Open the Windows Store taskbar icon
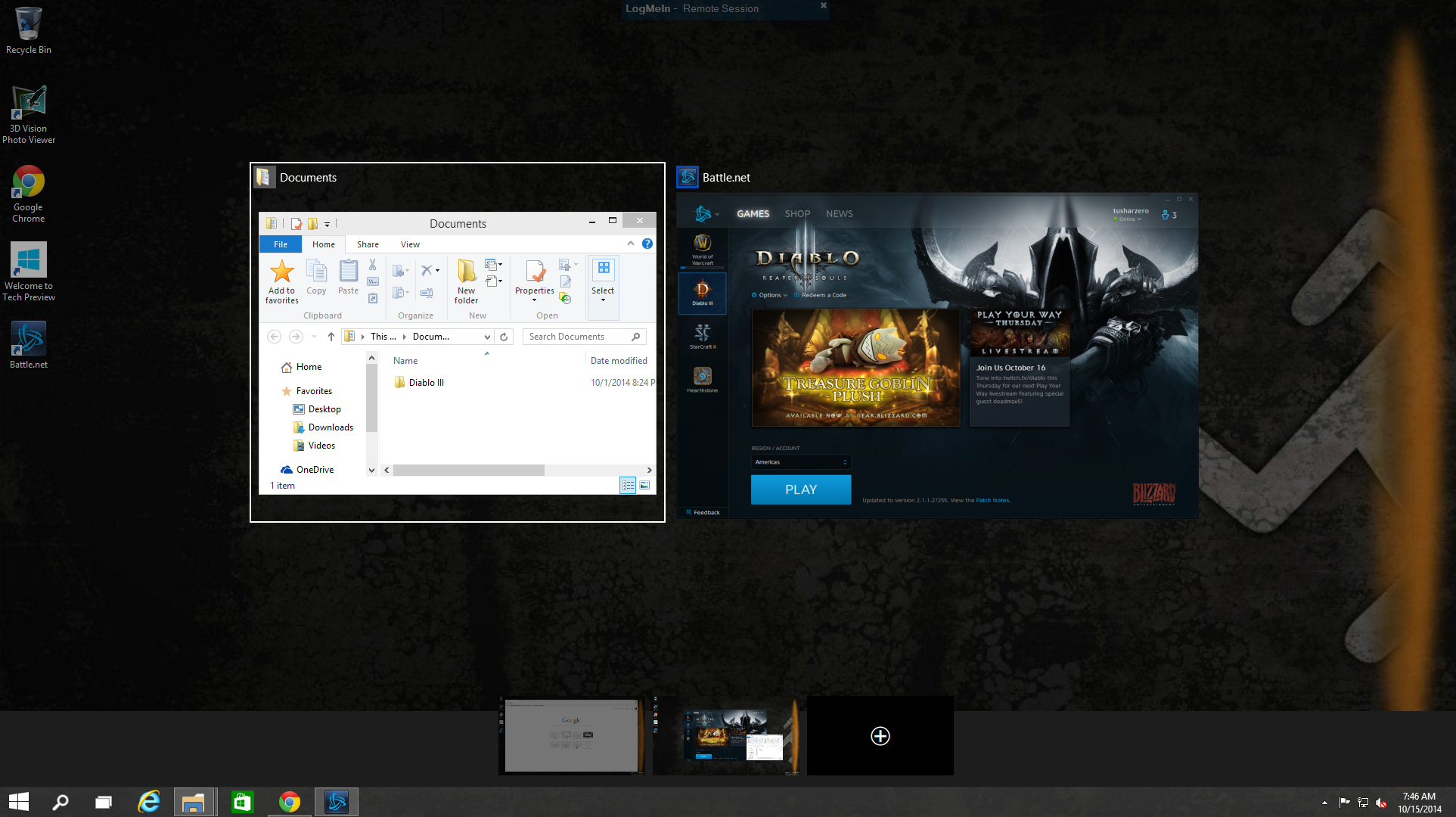1456x817 pixels. click(242, 802)
